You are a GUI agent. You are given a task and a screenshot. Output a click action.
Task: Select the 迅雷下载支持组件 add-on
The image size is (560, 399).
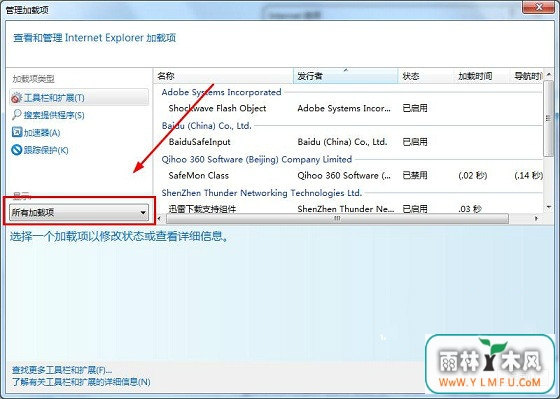click(x=202, y=209)
